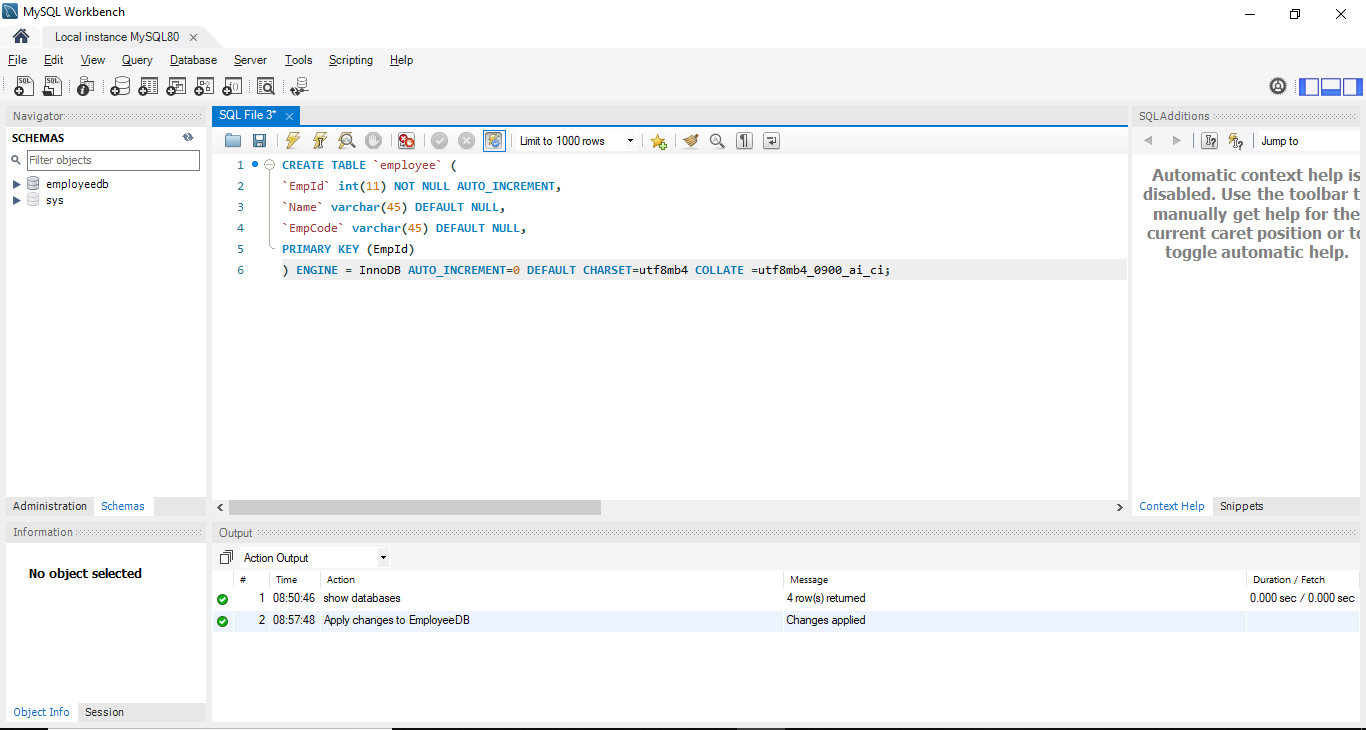Open the Scripting menu
The width and height of the screenshot is (1366, 730).
coord(351,60)
